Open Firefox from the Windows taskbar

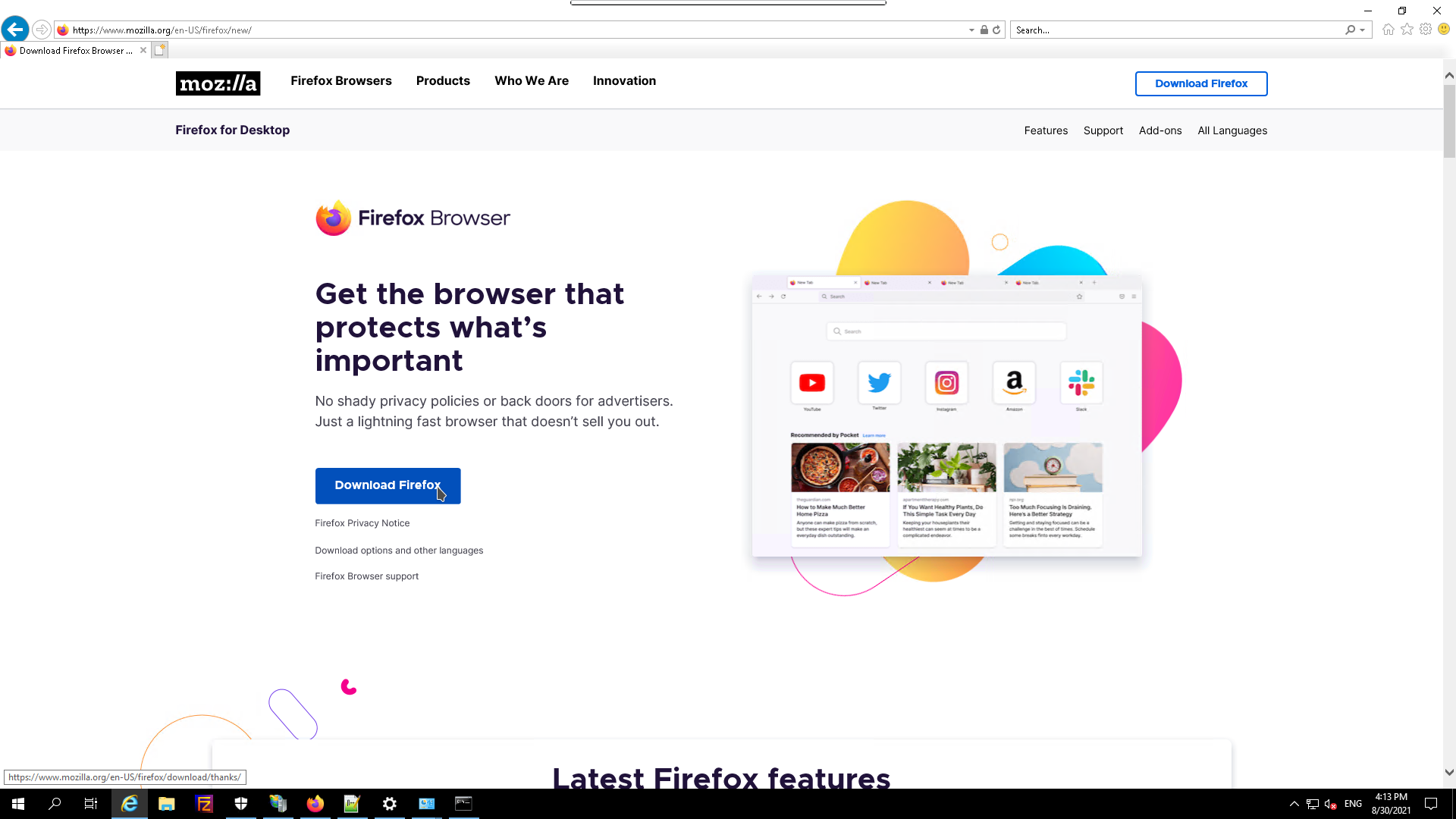coord(315,804)
